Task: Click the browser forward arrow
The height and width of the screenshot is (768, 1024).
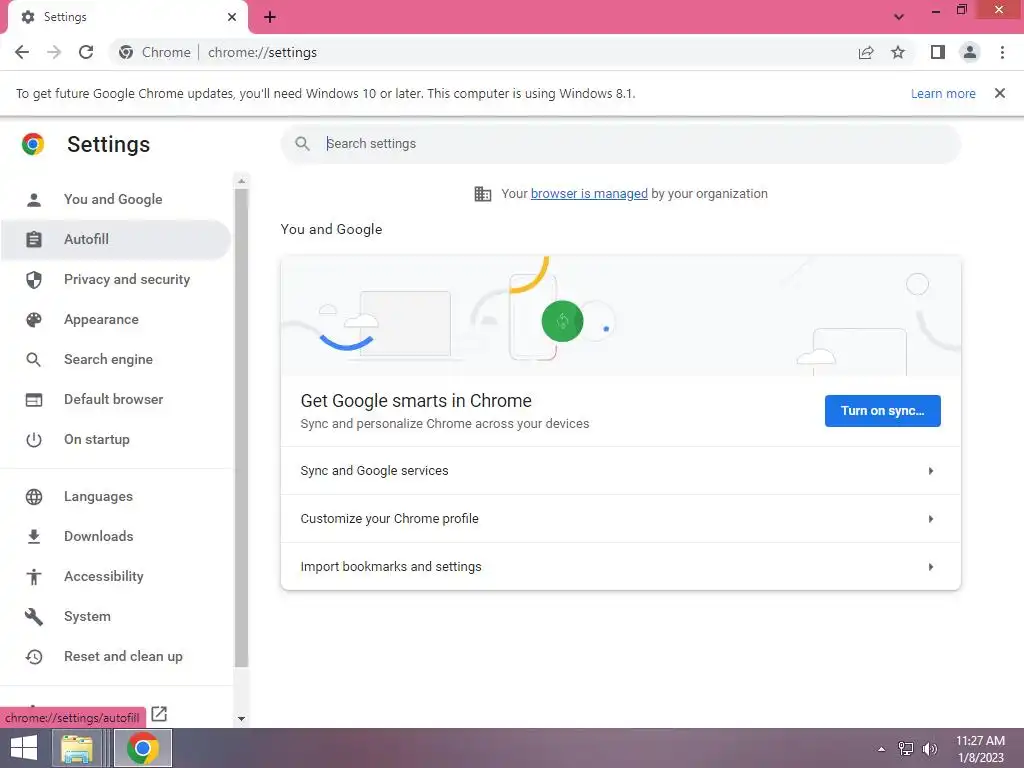Action: click(x=54, y=52)
